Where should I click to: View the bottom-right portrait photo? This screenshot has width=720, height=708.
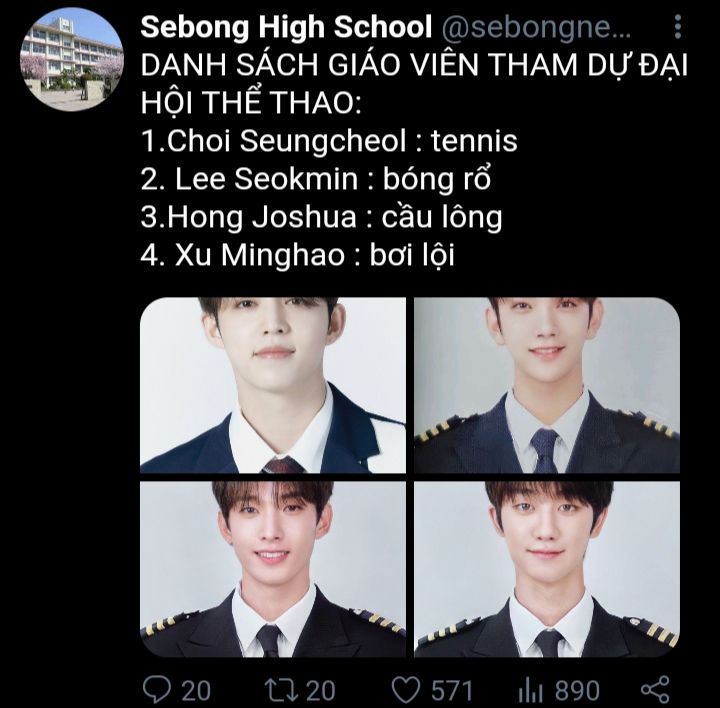tap(547, 569)
